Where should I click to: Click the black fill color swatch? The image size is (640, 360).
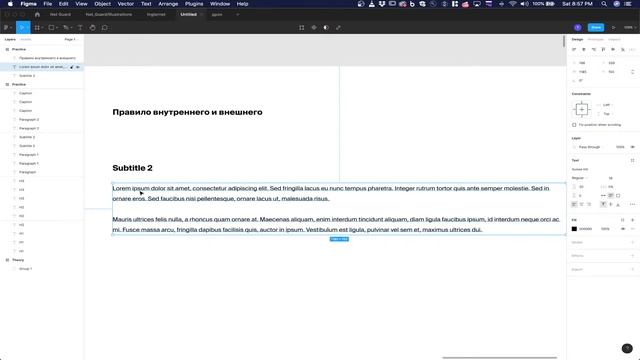574,229
